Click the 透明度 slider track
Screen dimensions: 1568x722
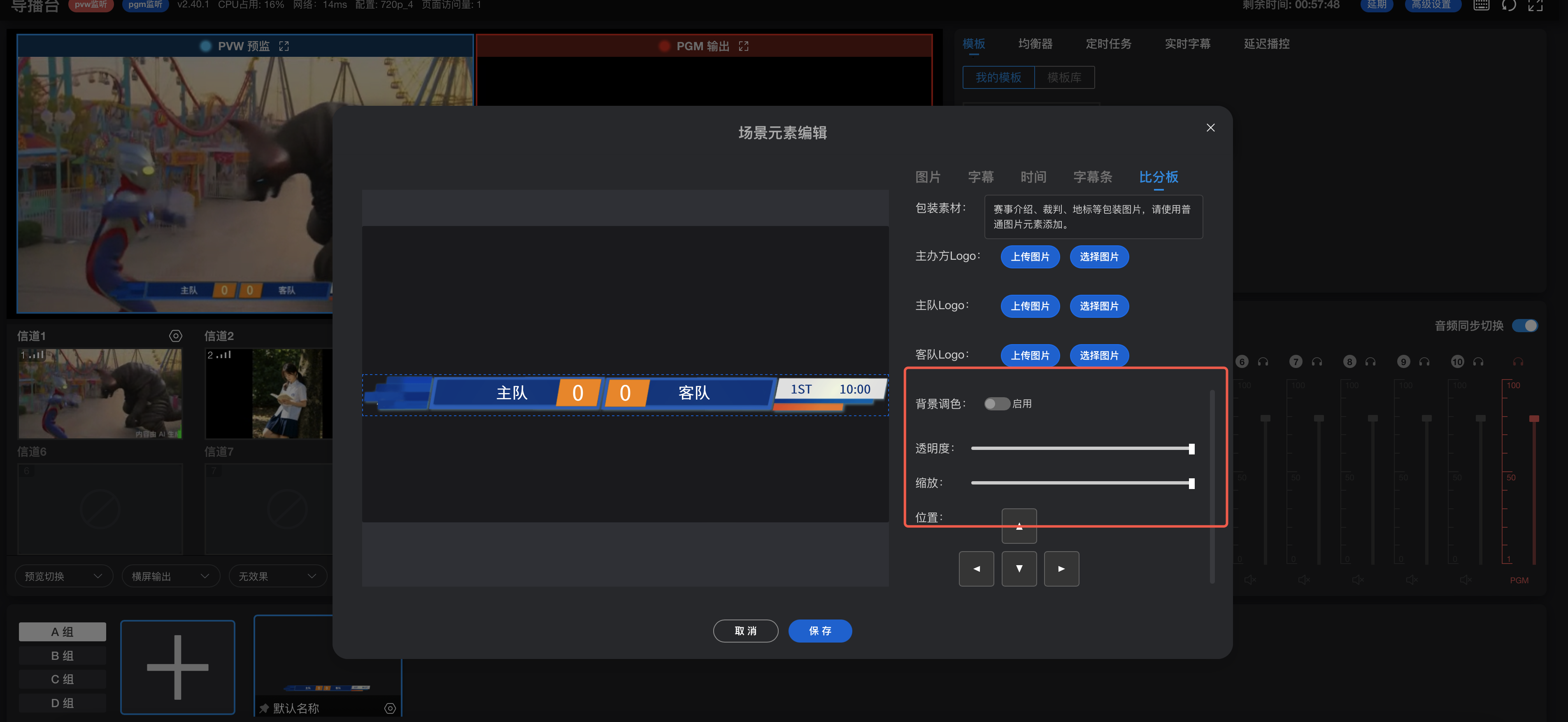[x=1082, y=449]
